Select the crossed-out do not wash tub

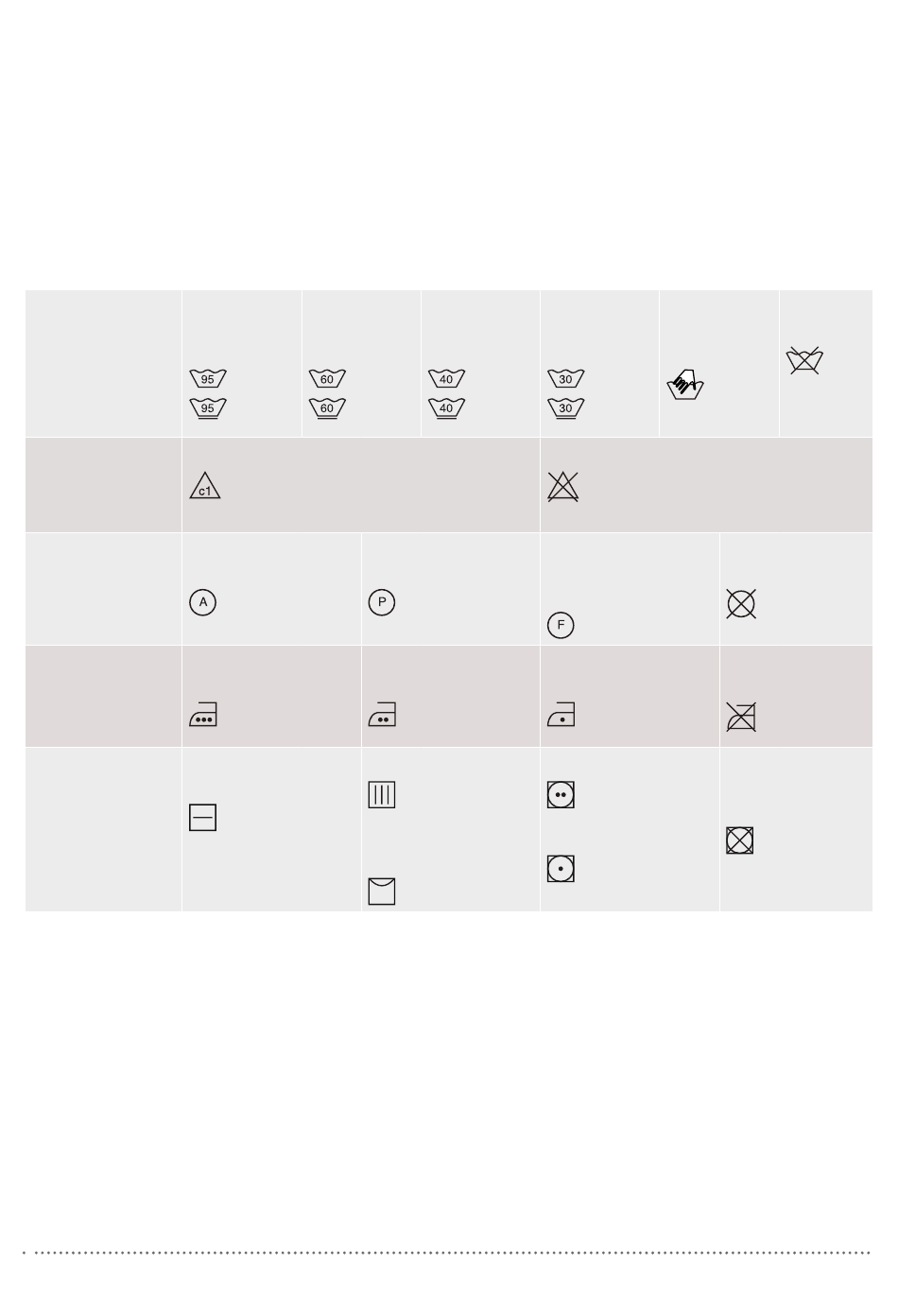pyautogui.click(x=804, y=360)
